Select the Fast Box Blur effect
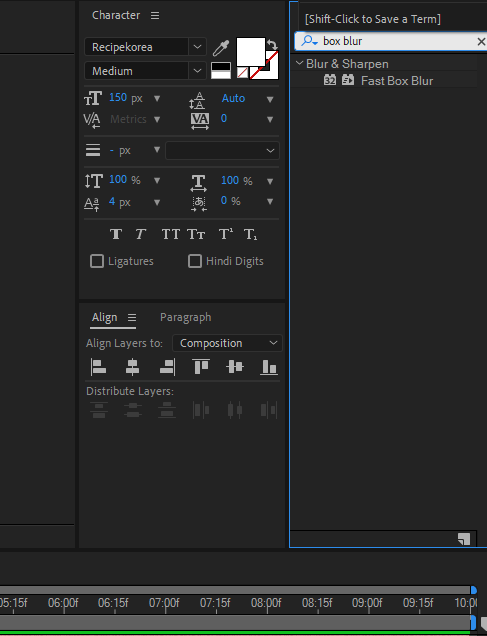Screen dimensions: 487x636 397,81
